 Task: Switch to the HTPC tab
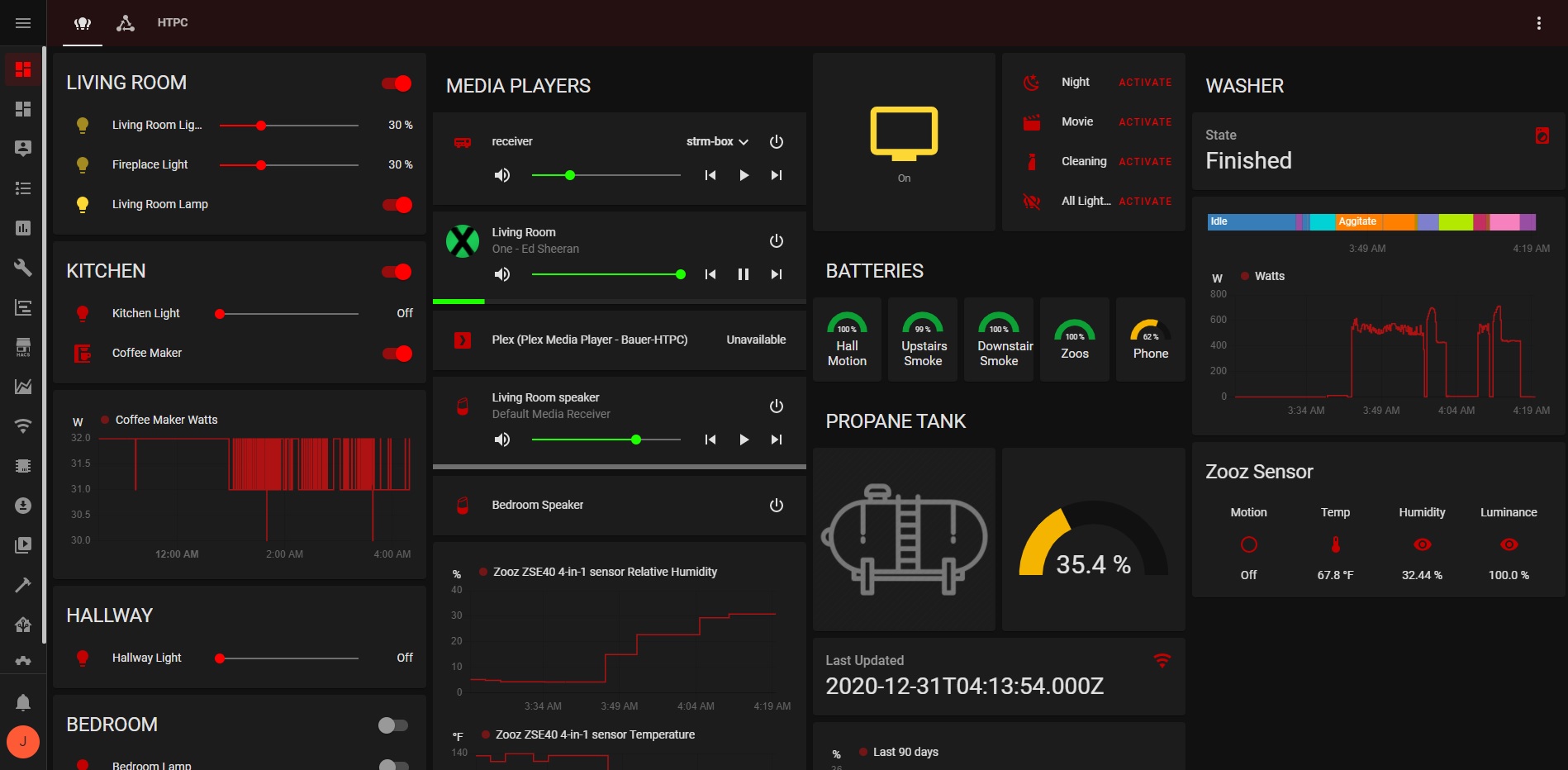click(173, 23)
